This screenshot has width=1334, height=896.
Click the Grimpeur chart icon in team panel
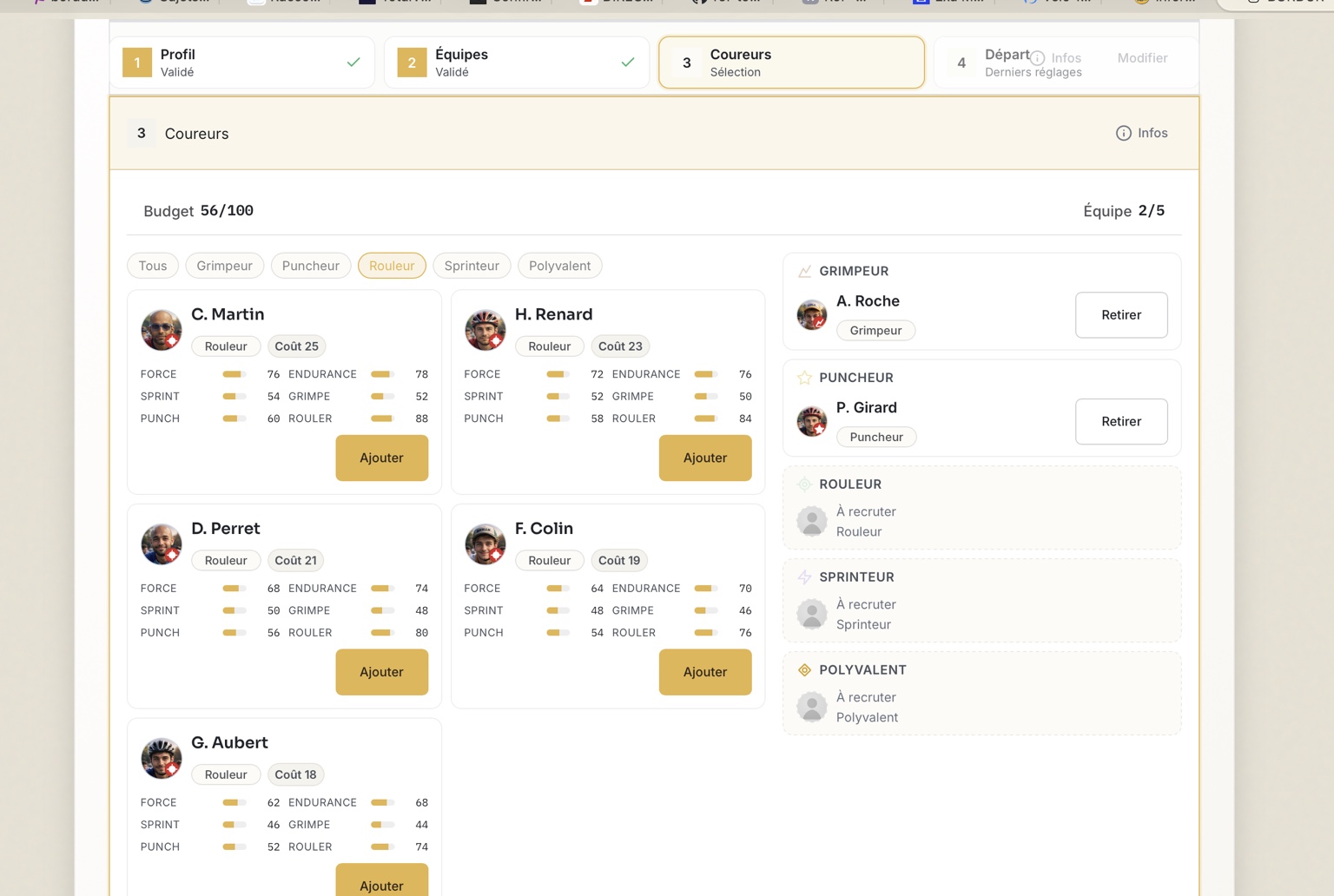point(804,271)
